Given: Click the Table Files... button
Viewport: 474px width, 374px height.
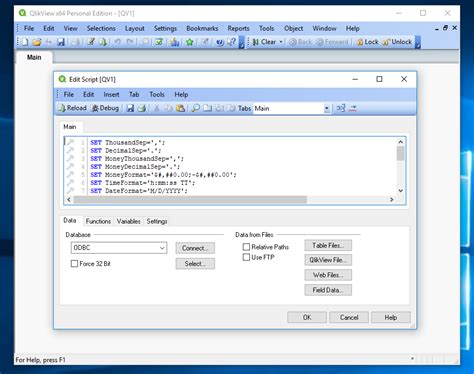Looking at the screenshot, I should (328, 245).
